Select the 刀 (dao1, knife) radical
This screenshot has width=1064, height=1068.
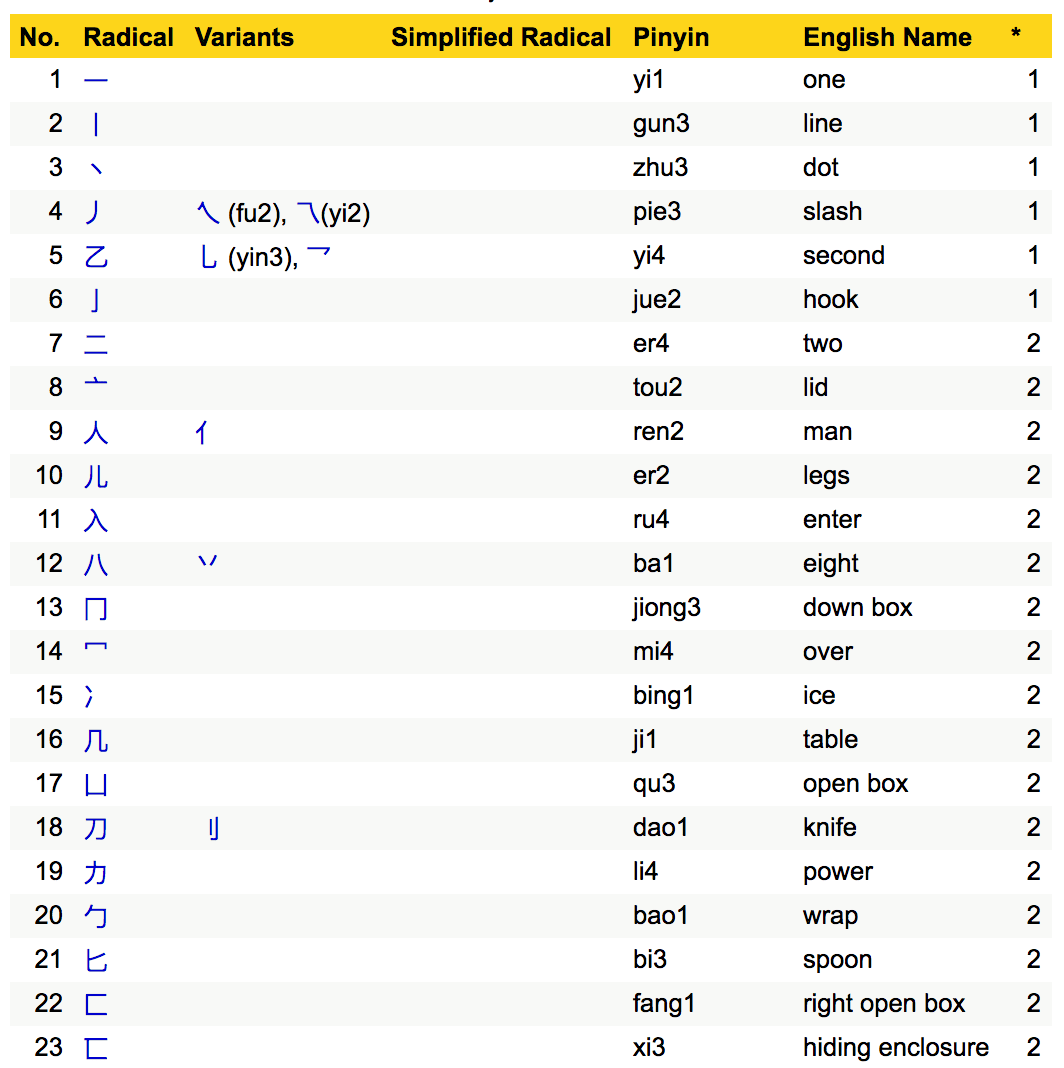96,827
